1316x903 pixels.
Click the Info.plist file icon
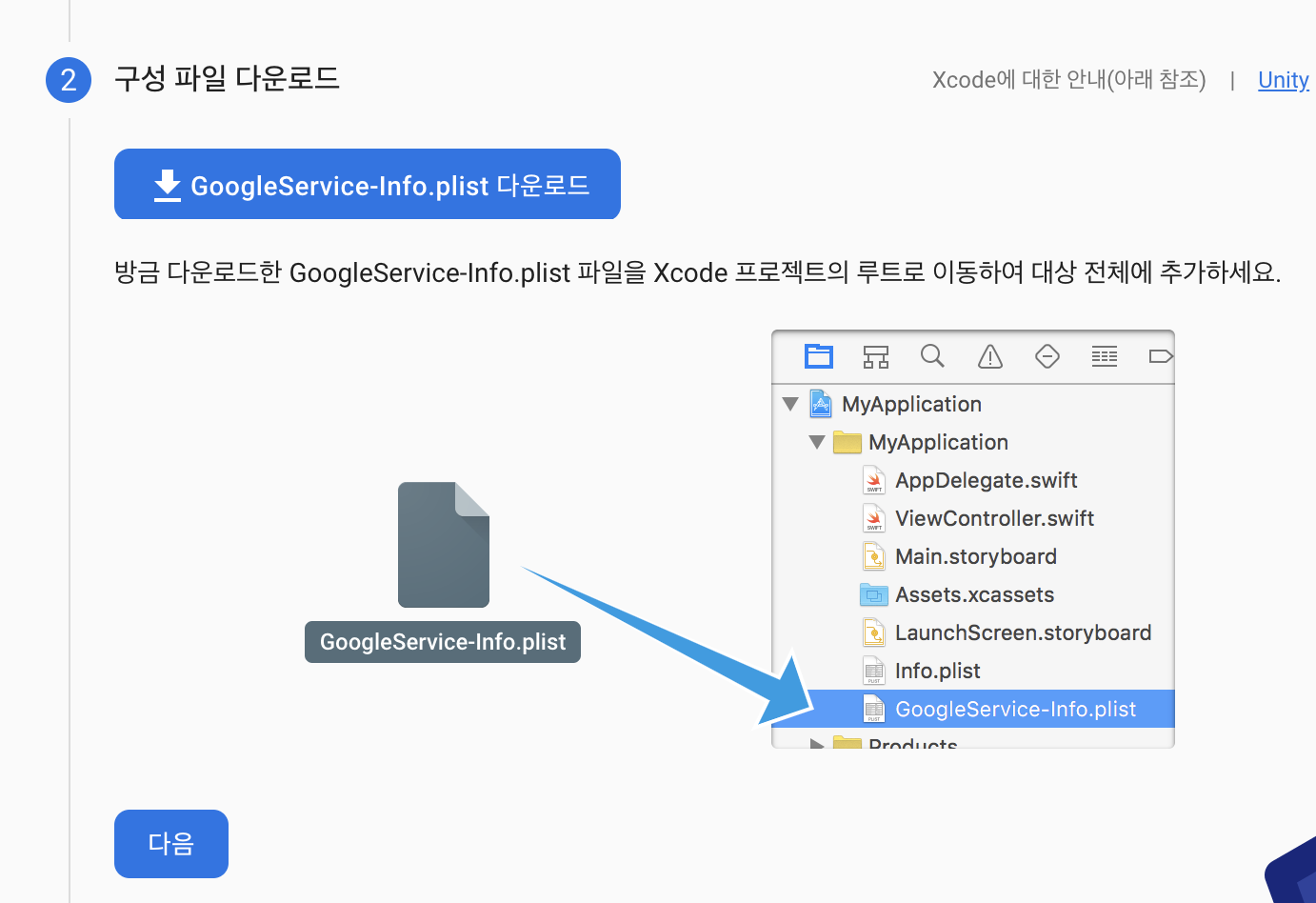874,671
